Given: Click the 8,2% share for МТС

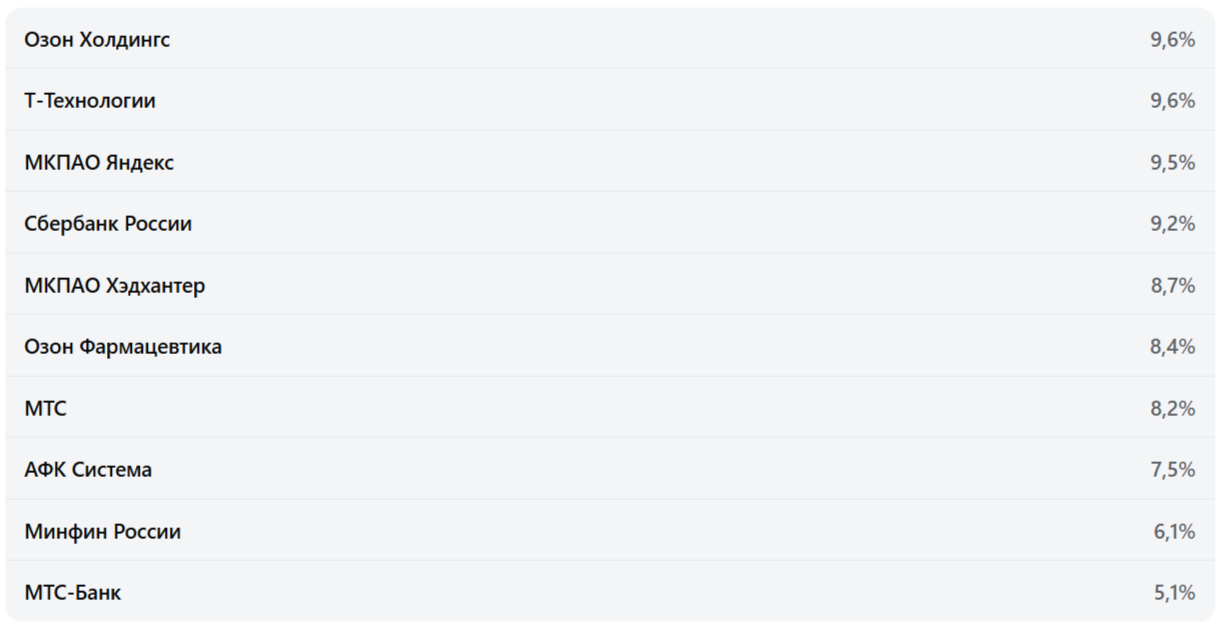Looking at the screenshot, I should tap(1172, 409).
